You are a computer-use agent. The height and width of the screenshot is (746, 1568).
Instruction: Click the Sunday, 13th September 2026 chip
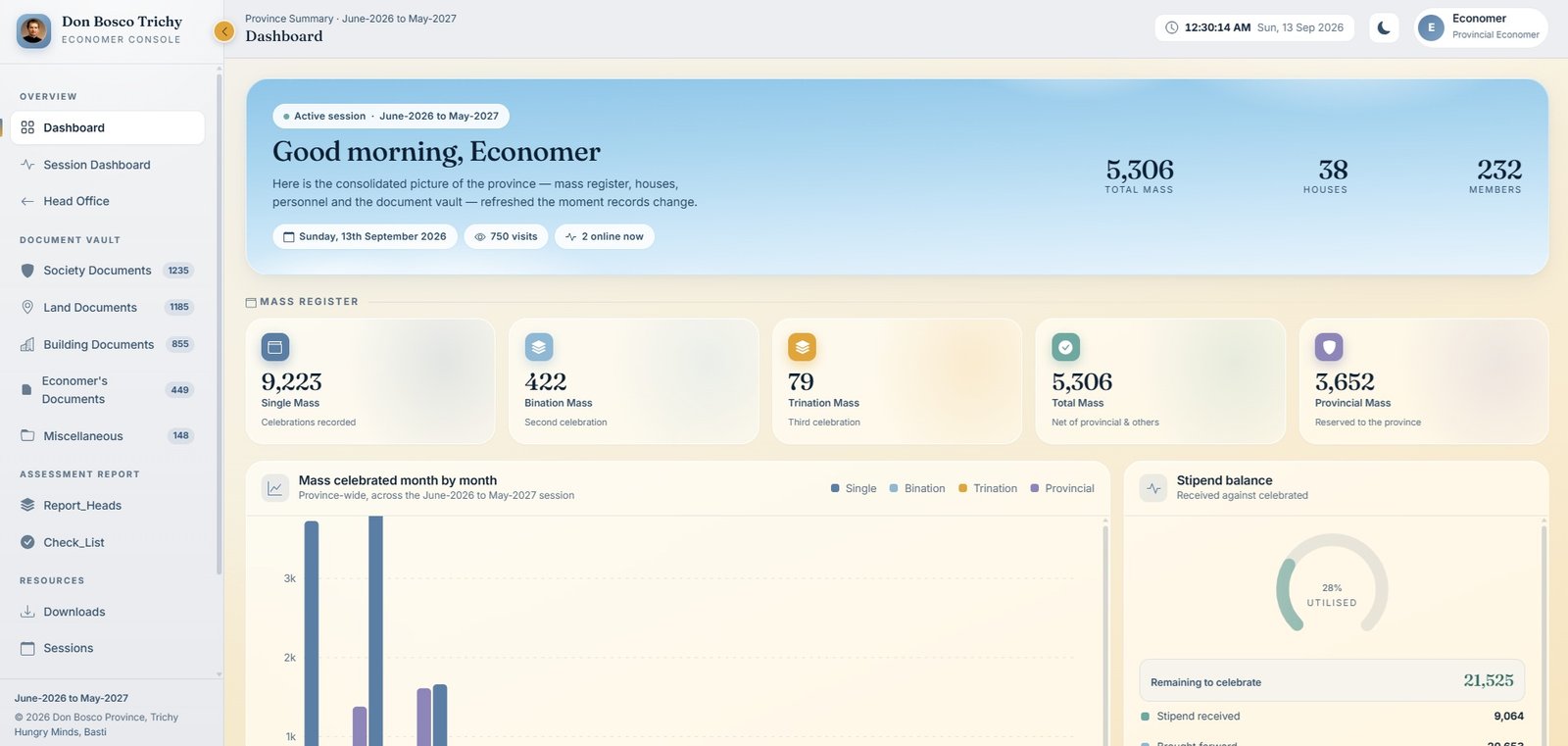365,236
